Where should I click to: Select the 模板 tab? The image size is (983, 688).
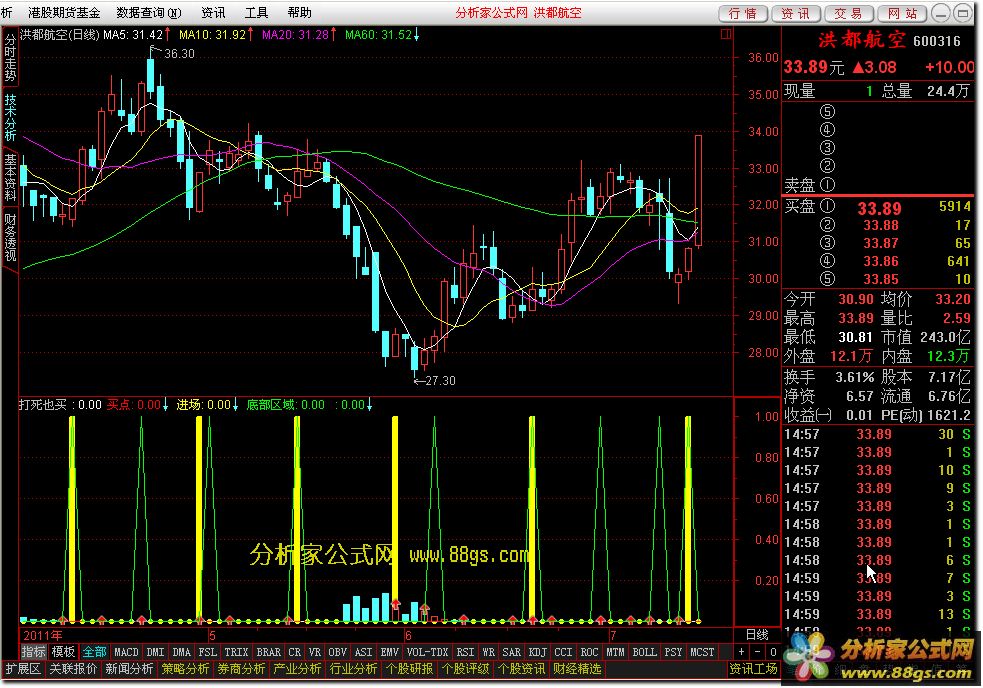63,652
